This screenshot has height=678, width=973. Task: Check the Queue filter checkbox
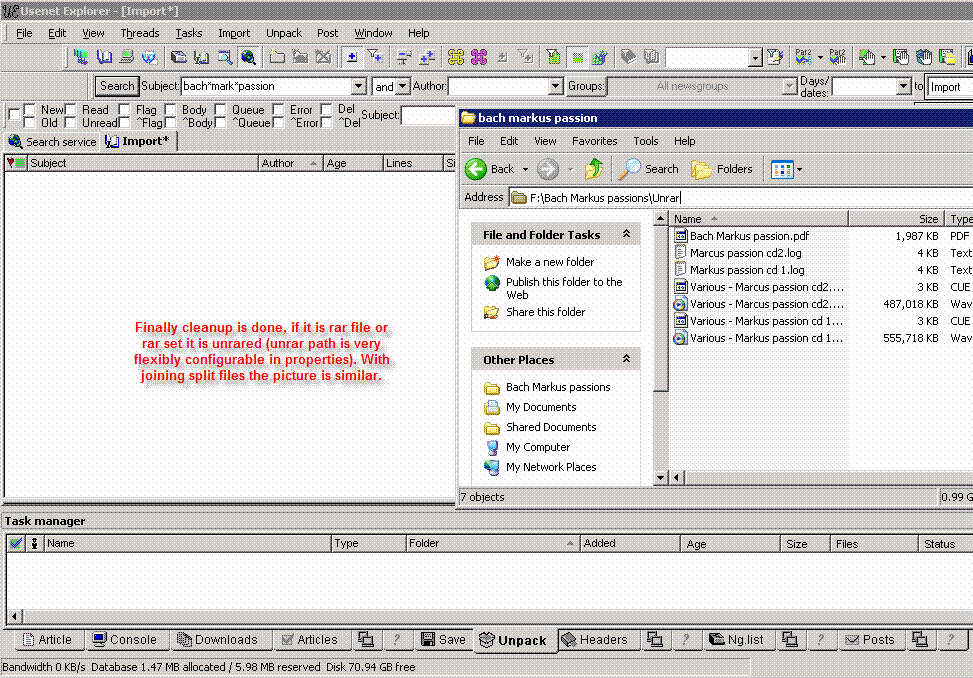220,110
